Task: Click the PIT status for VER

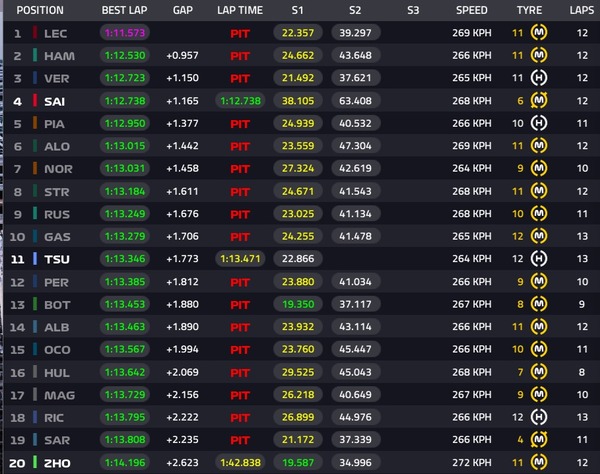Action: point(240,78)
